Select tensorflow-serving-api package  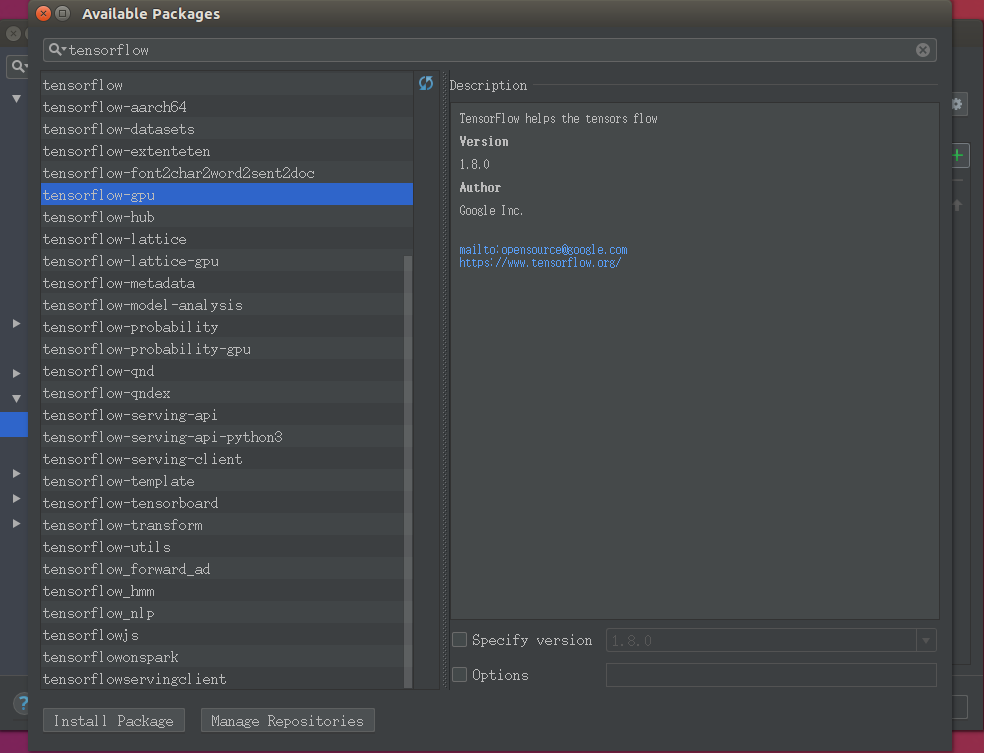pyautogui.click(x=130, y=415)
